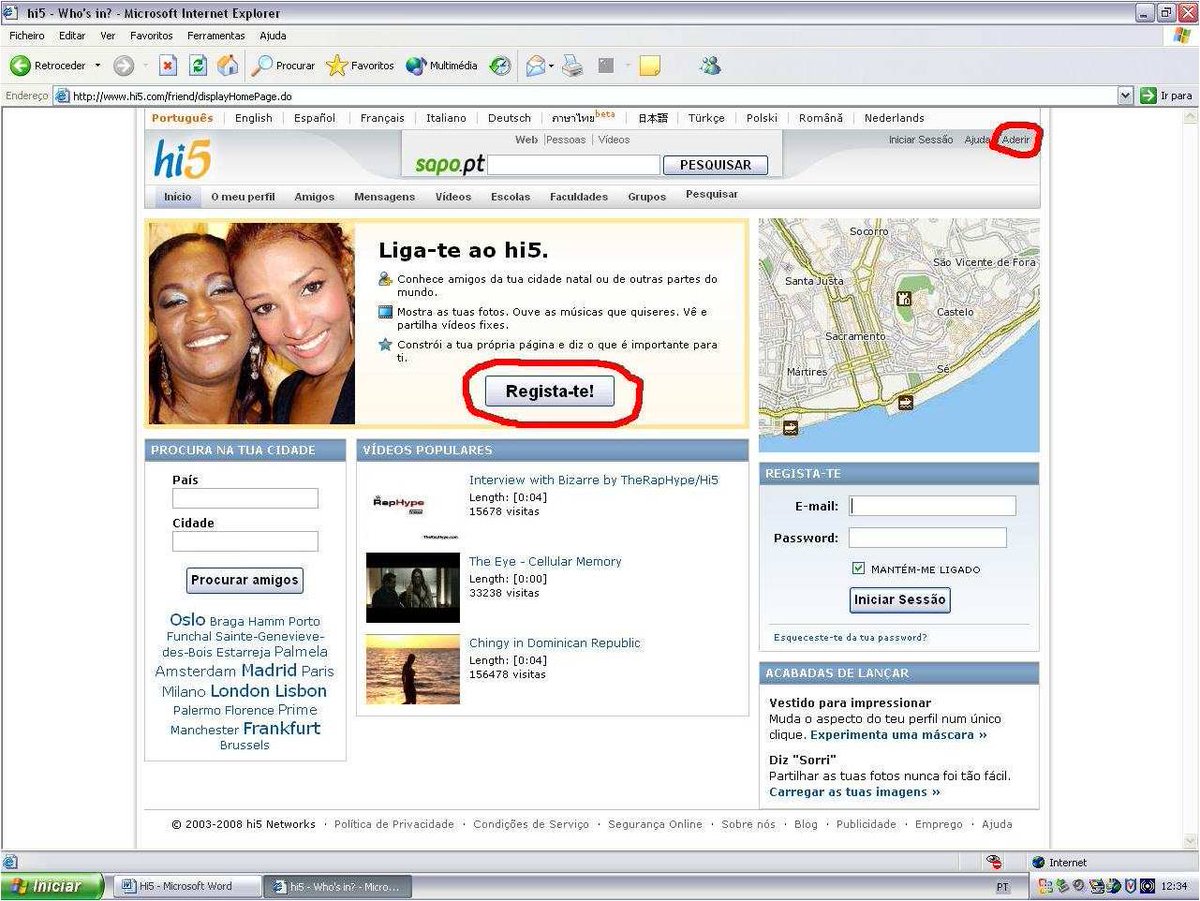Open the Retroceder history dropdown arrow

(x=98, y=66)
